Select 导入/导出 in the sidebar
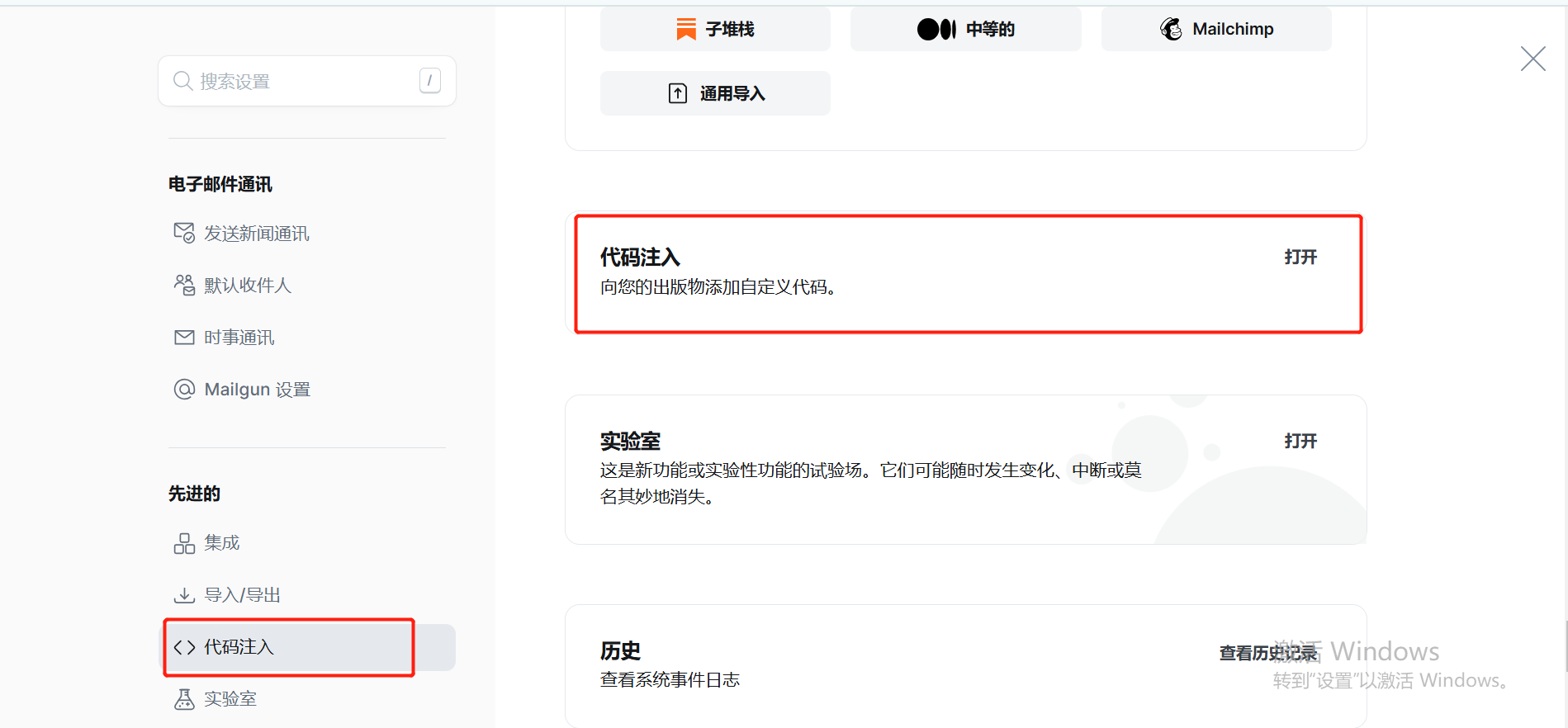Viewport: 1568px width, 728px height. (x=242, y=595)
